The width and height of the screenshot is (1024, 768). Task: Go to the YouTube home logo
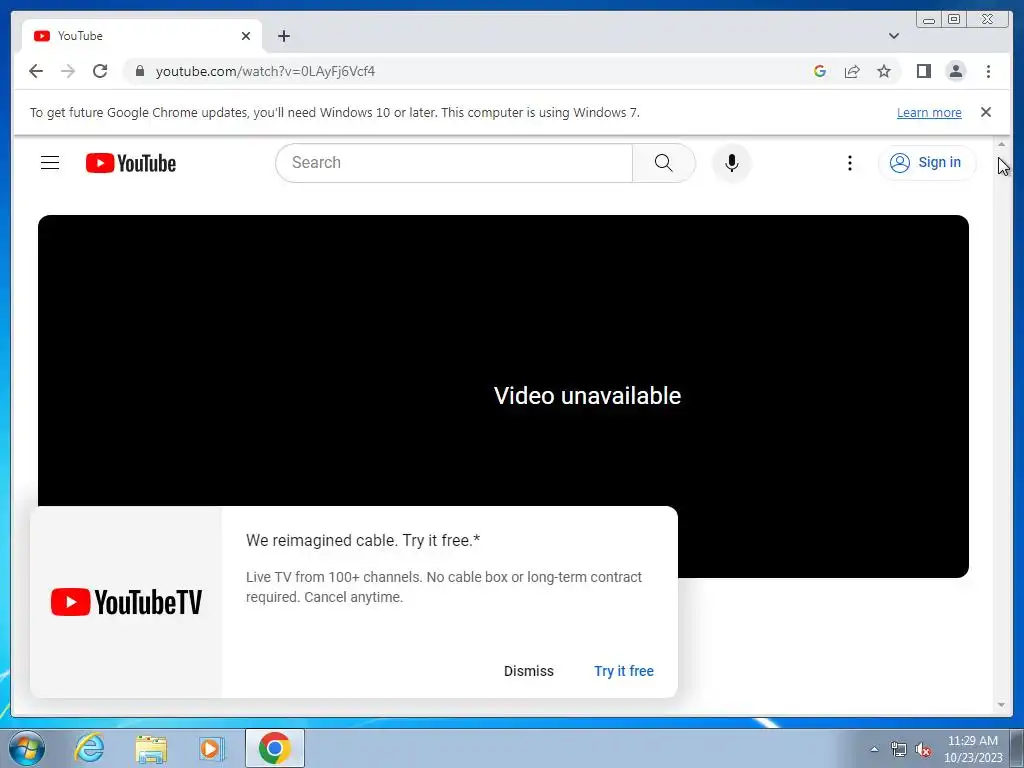pos(131,163)
